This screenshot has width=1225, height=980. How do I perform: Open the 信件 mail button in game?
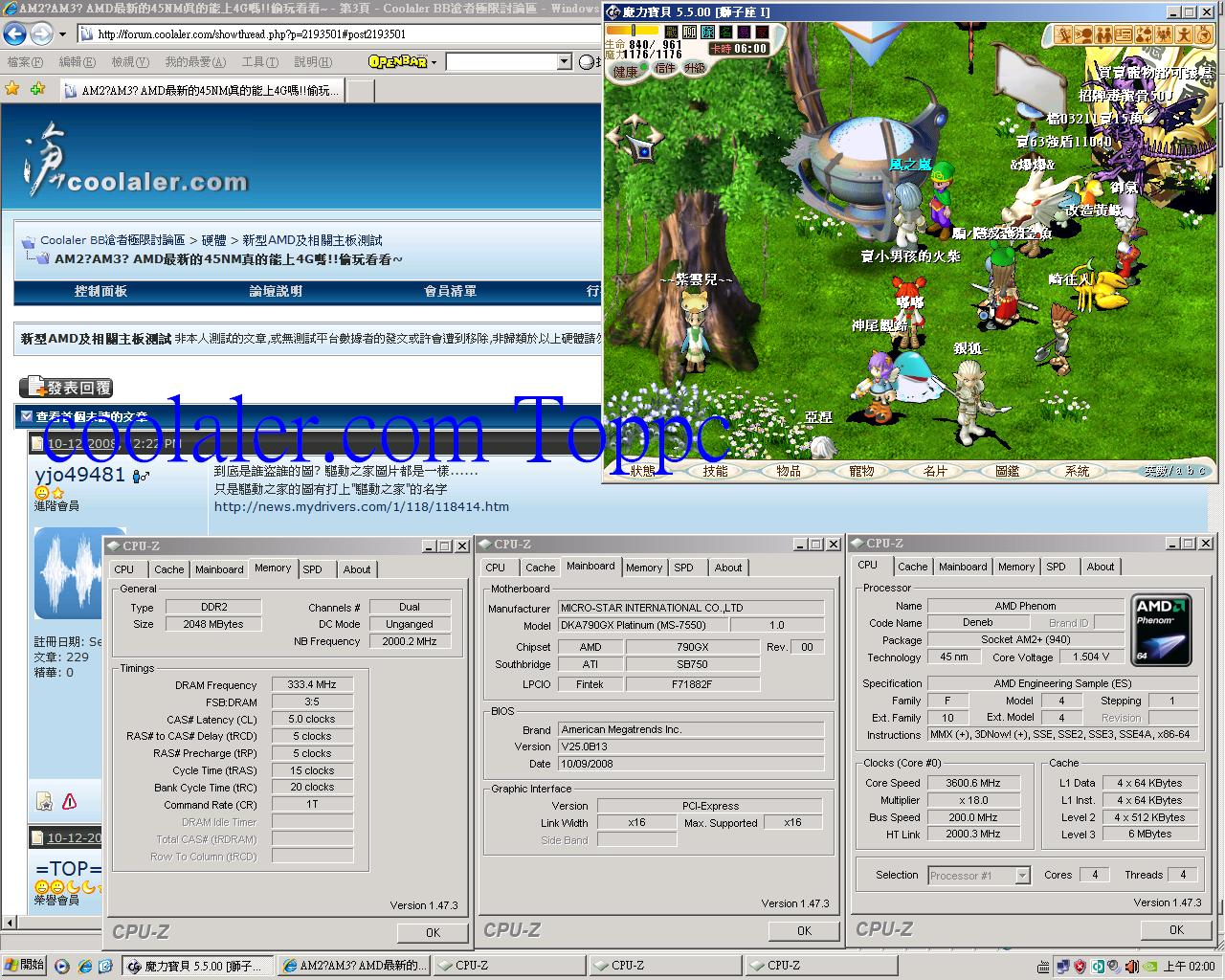coord(666,68)
